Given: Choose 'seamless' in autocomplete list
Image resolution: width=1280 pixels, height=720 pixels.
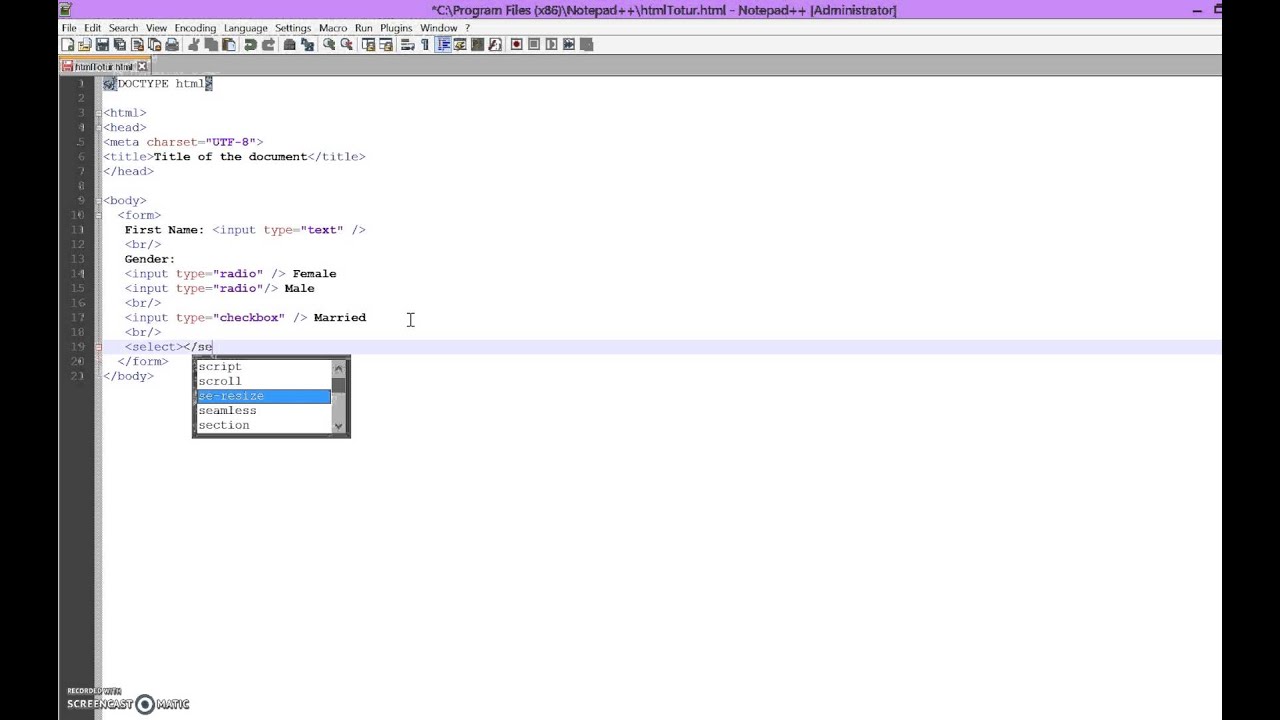Looking at the screenshot, I should click(x=263, y=410).
